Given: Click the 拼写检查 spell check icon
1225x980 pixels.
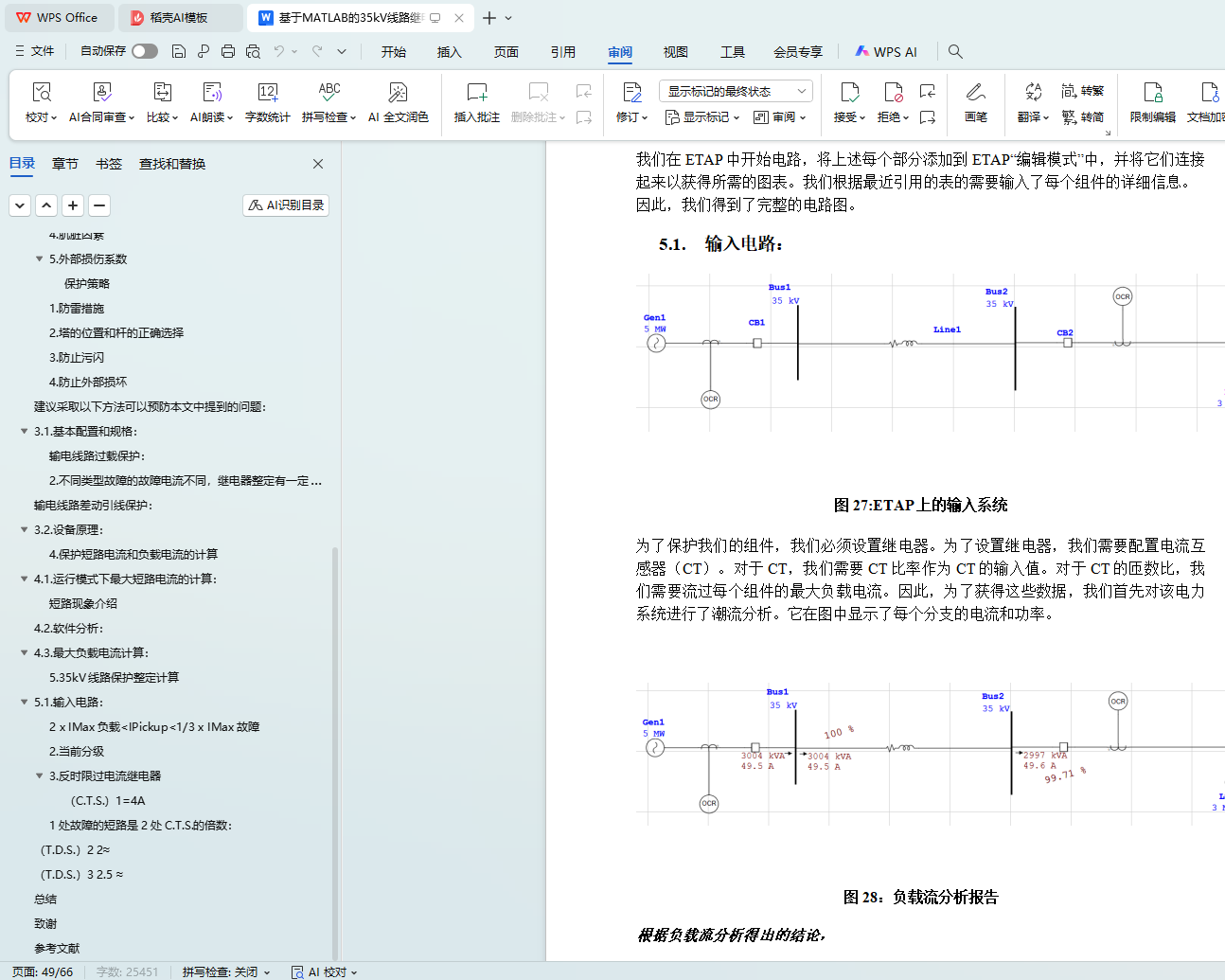Looking at the screenshot, I should pos(328,93).
